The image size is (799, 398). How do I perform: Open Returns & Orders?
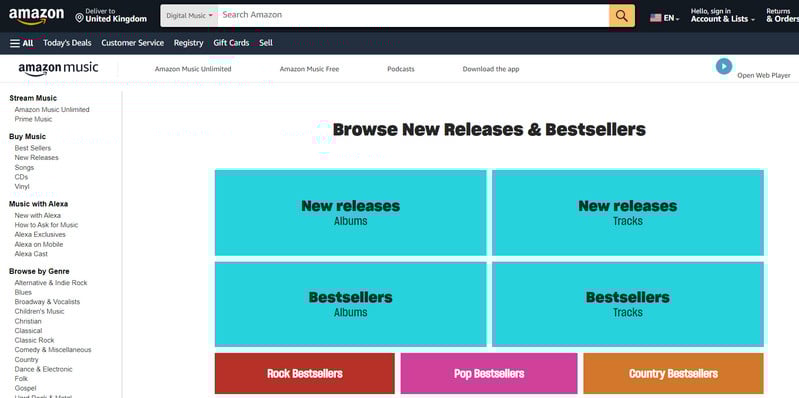click(782, 15)
